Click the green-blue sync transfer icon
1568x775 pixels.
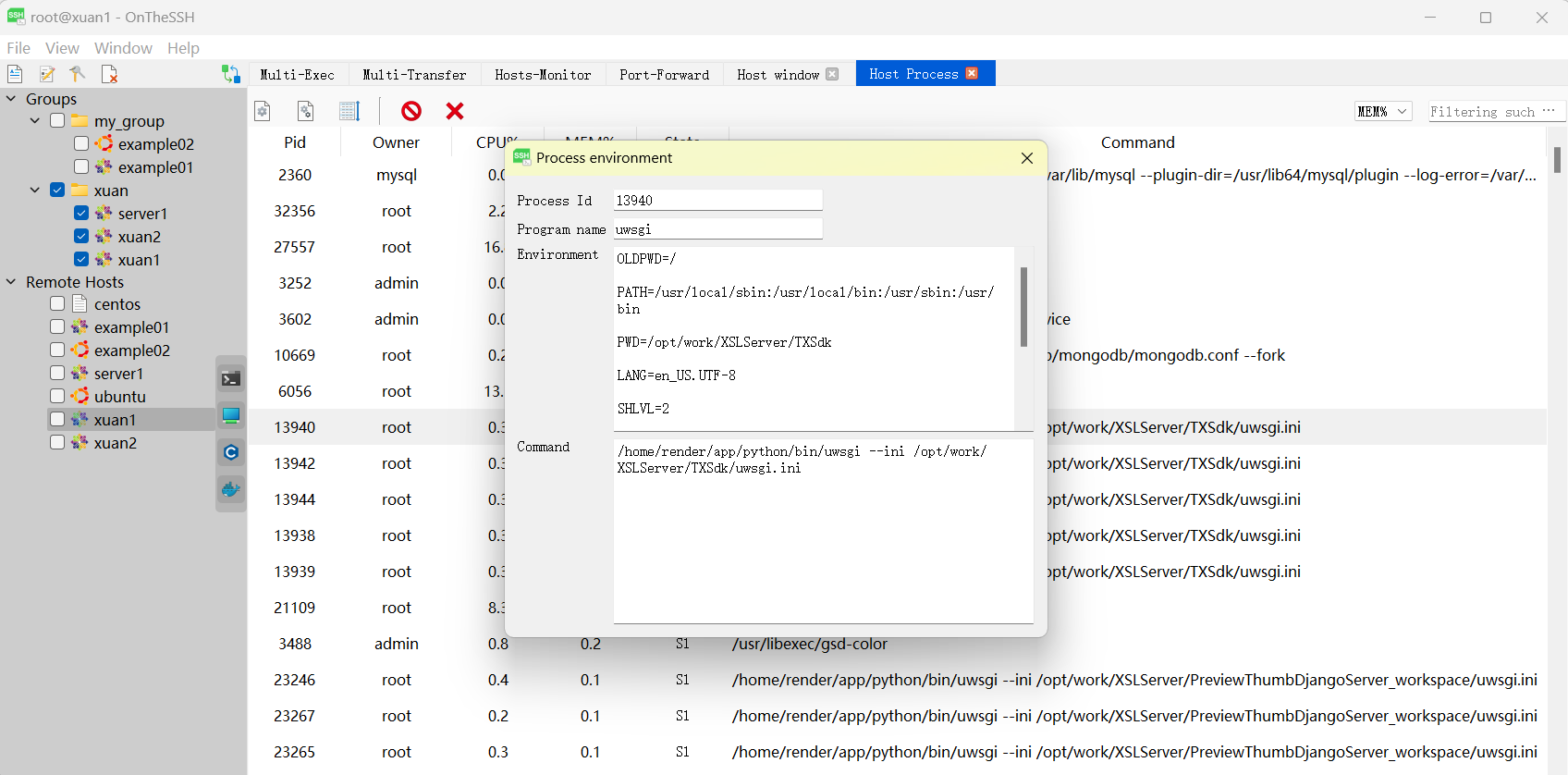[x=230, y=74]
